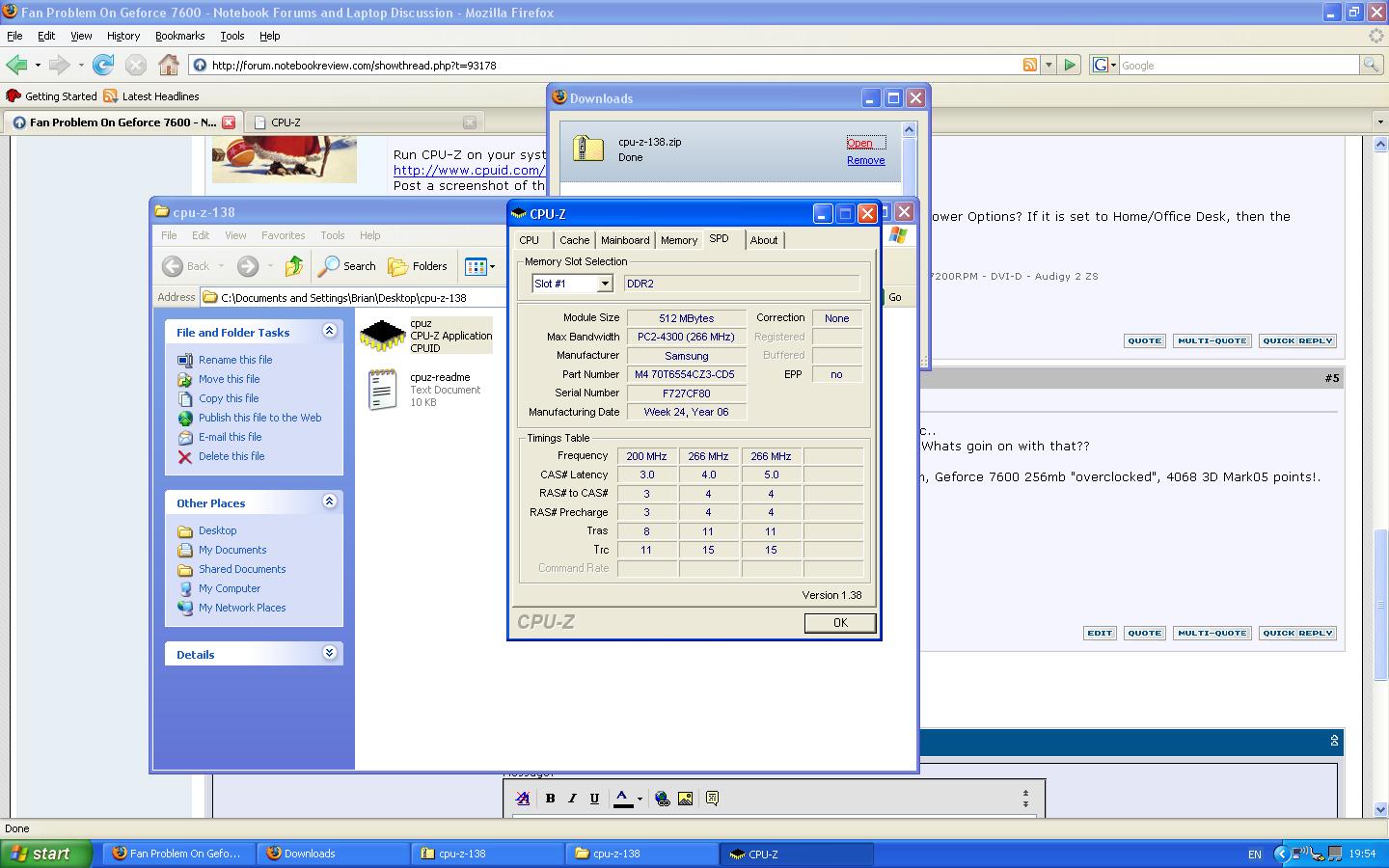Viewport: 1389px width, 868px height.
Task: Click the RSS feed icon in address bar
Action: click(x=1030, y=65)
